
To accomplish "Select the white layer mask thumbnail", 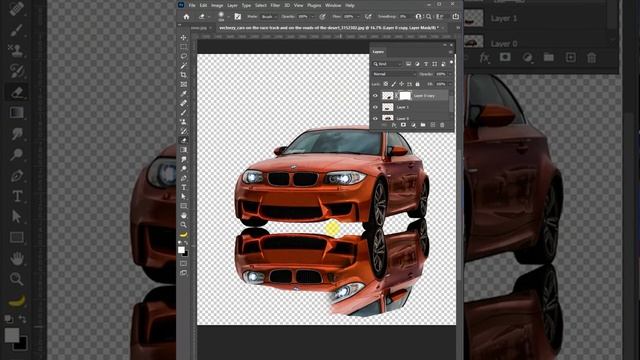I will click(x=405, y=96).
